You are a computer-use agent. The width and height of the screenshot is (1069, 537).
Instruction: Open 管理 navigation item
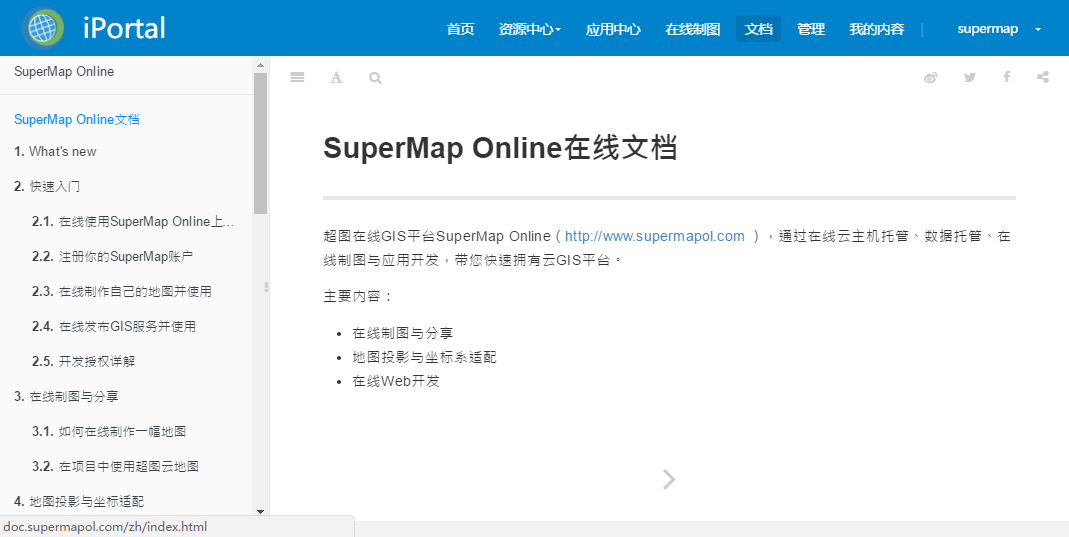(x=811, y=29)
